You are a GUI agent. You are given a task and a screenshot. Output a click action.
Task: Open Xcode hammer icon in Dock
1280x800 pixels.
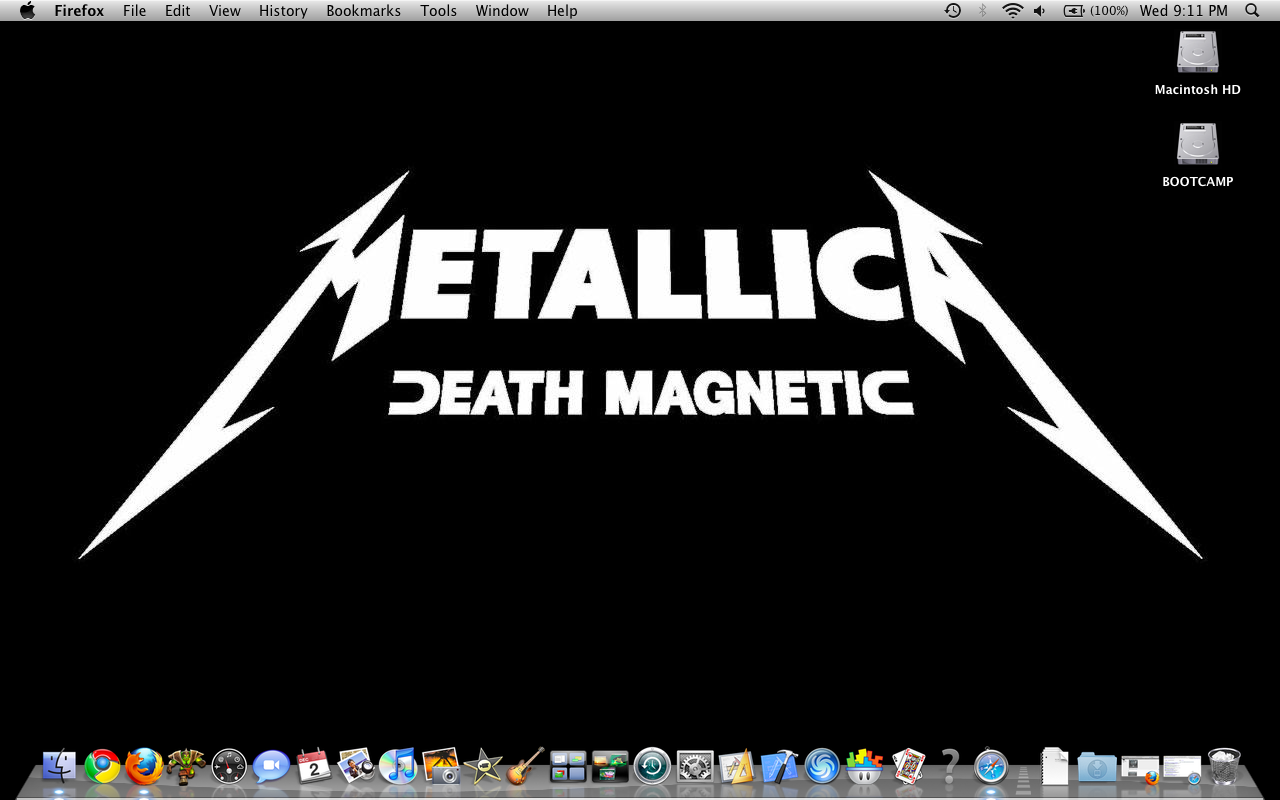coord(779,767)
